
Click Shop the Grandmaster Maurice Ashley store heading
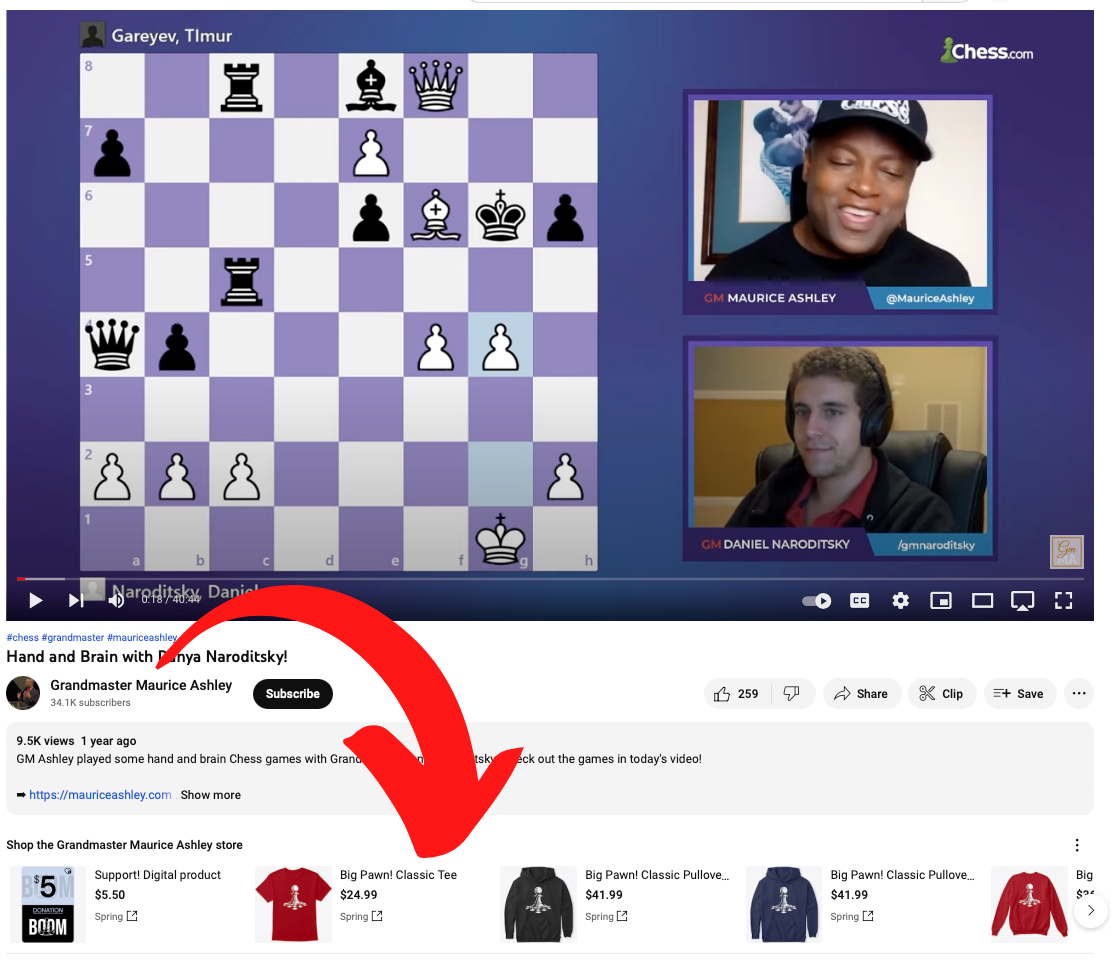pos(124,845)
